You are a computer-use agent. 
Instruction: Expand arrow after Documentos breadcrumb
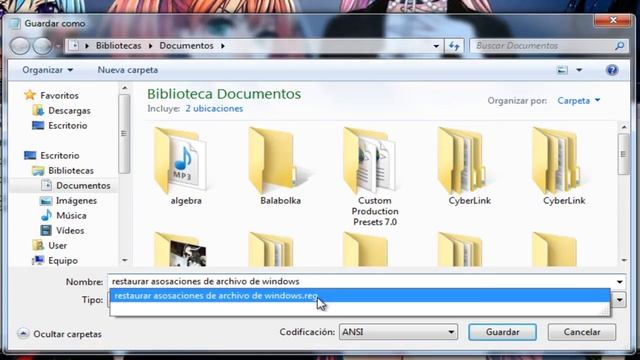click(223, 46)
